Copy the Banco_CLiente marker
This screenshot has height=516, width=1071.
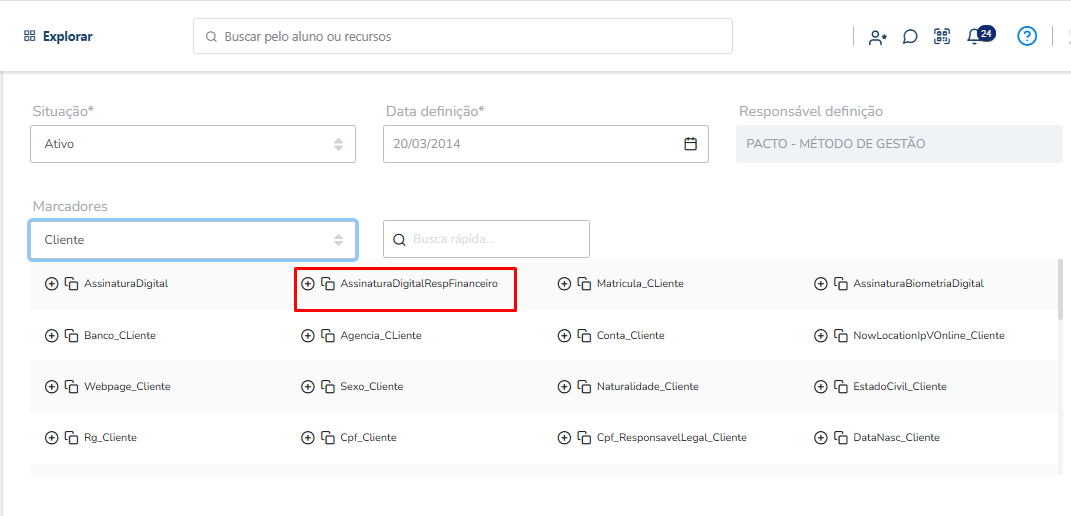[x=71, y=336]
